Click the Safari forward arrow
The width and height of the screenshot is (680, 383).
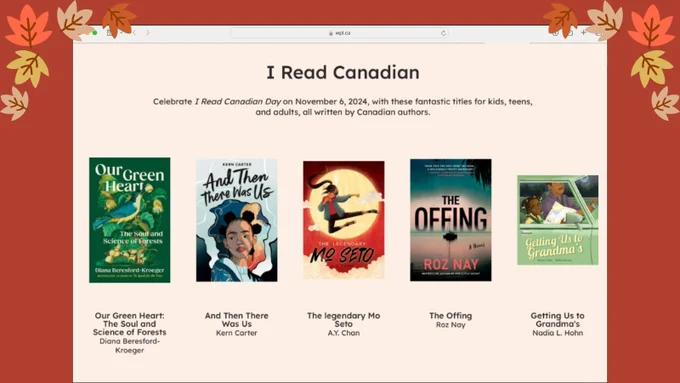(148, 33)
